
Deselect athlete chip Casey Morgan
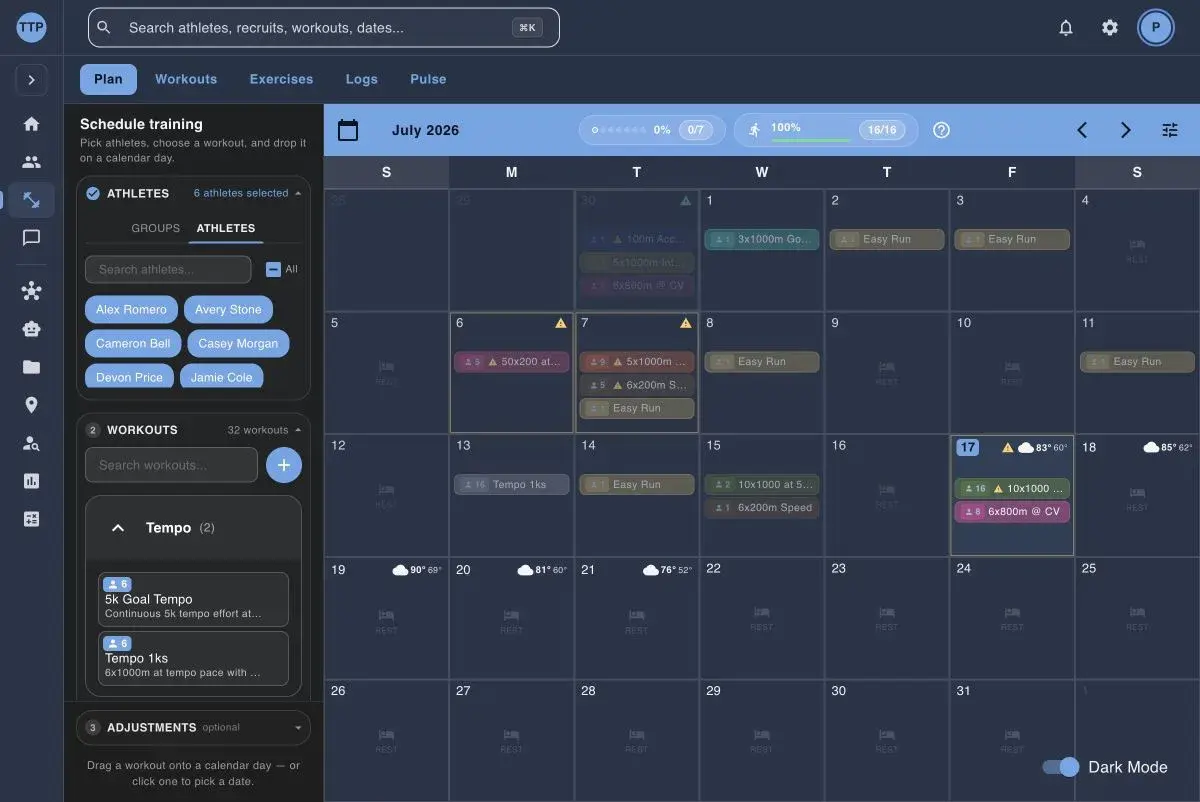pos(238,344)
